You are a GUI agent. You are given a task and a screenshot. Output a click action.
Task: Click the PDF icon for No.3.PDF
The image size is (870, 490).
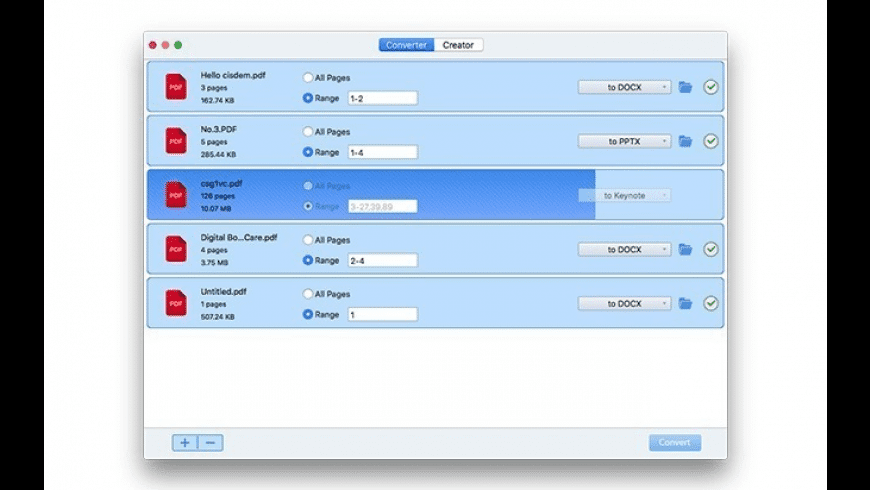(176, 141)
